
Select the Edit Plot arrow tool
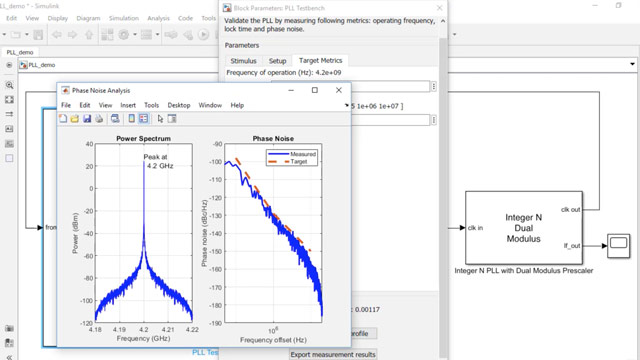coord(160,119)
